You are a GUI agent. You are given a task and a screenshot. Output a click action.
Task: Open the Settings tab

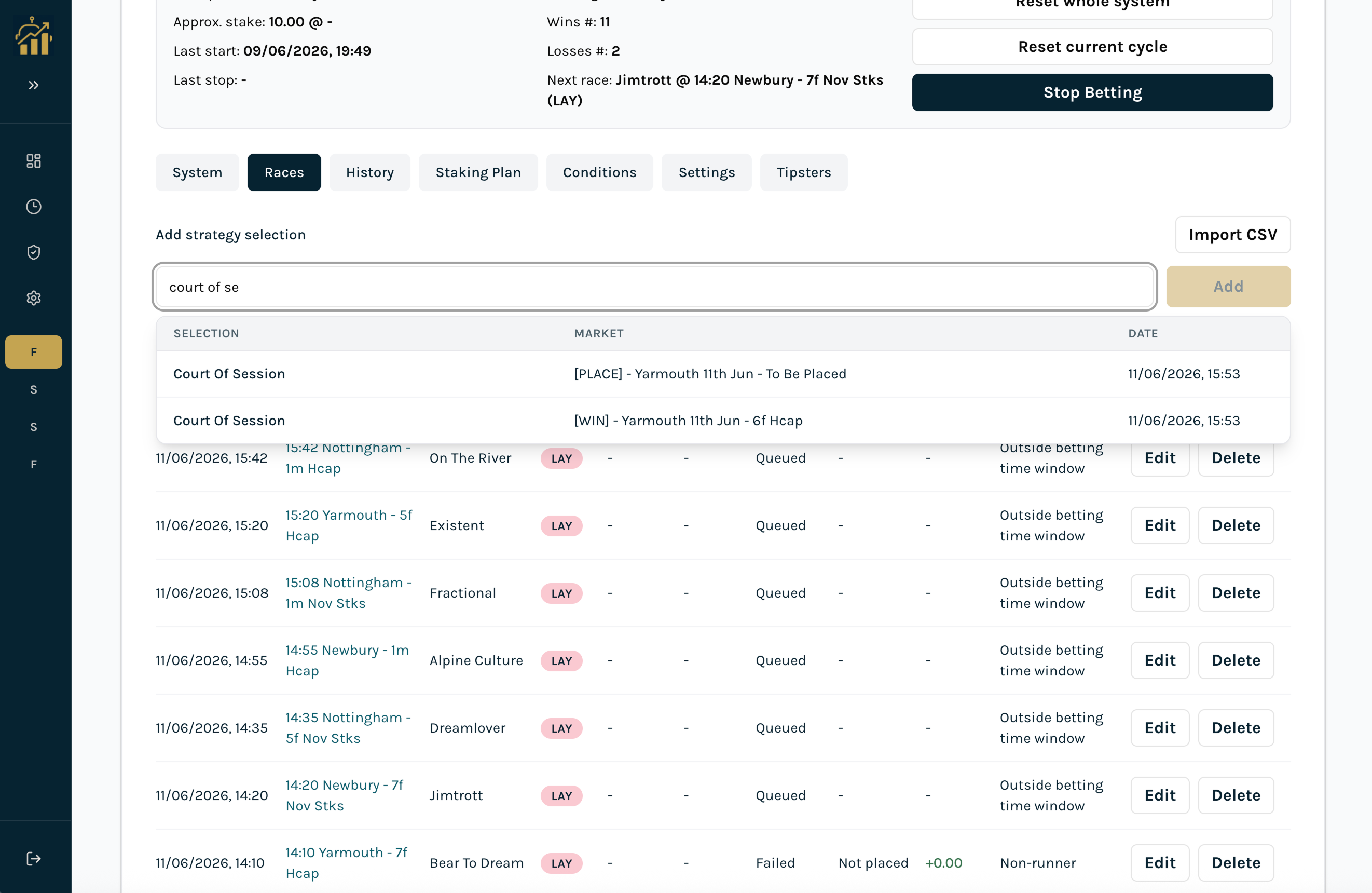[x=706, y=172]
